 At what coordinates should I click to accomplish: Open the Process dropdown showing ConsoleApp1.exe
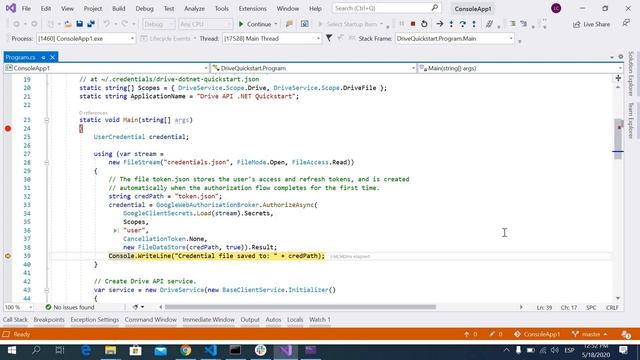point(86,38)
